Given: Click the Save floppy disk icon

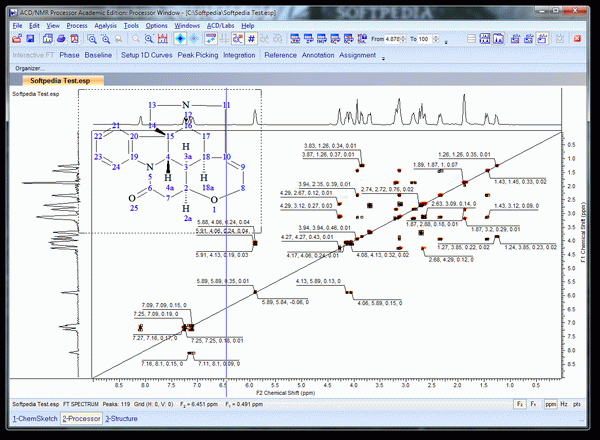Looking at the screenshot, I should [30, 39].
